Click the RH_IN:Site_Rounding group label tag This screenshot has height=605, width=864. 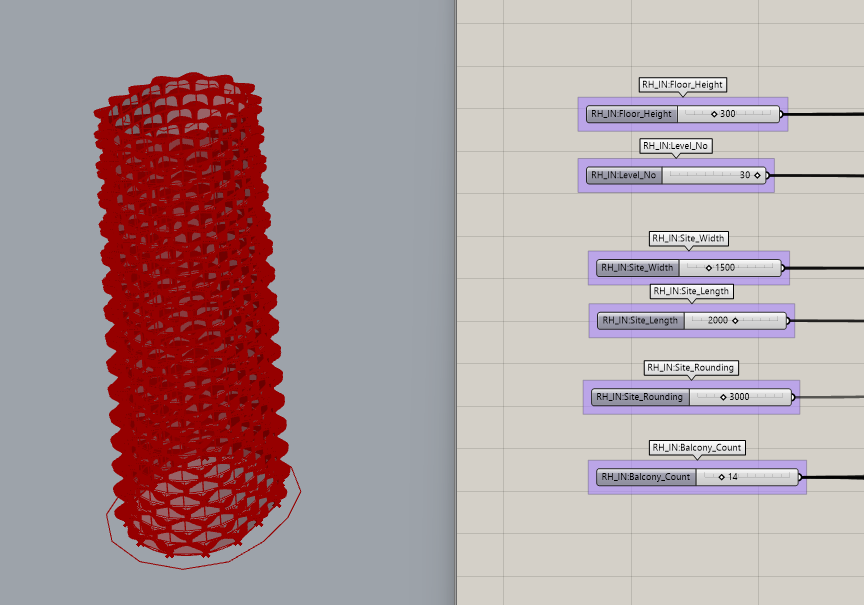click(x=691, y=368)
